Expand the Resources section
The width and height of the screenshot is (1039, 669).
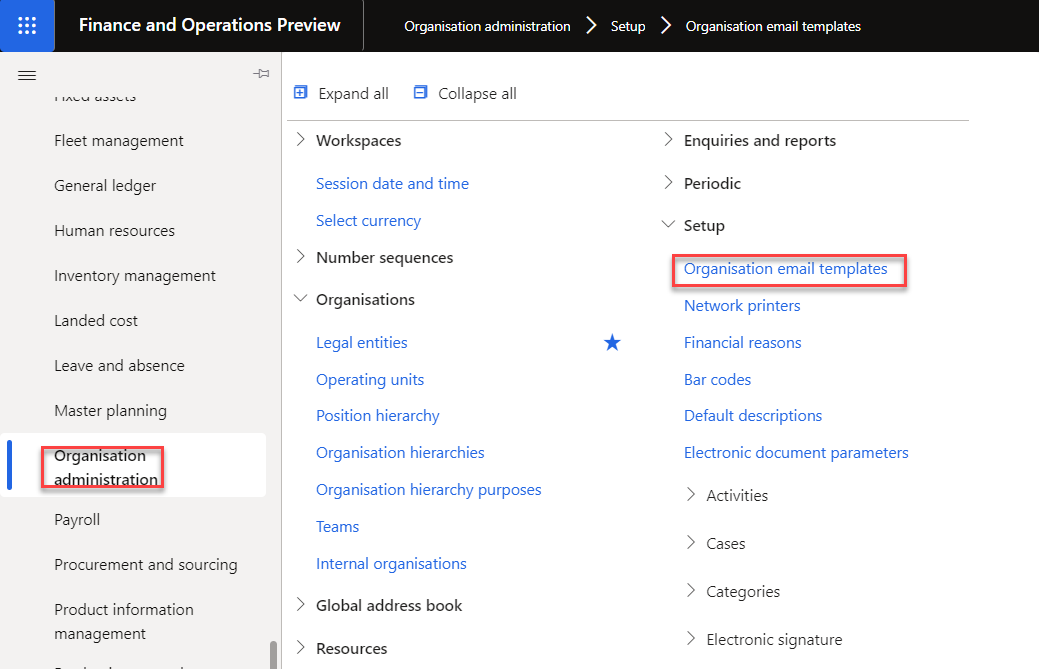click(x=301, y=647)
